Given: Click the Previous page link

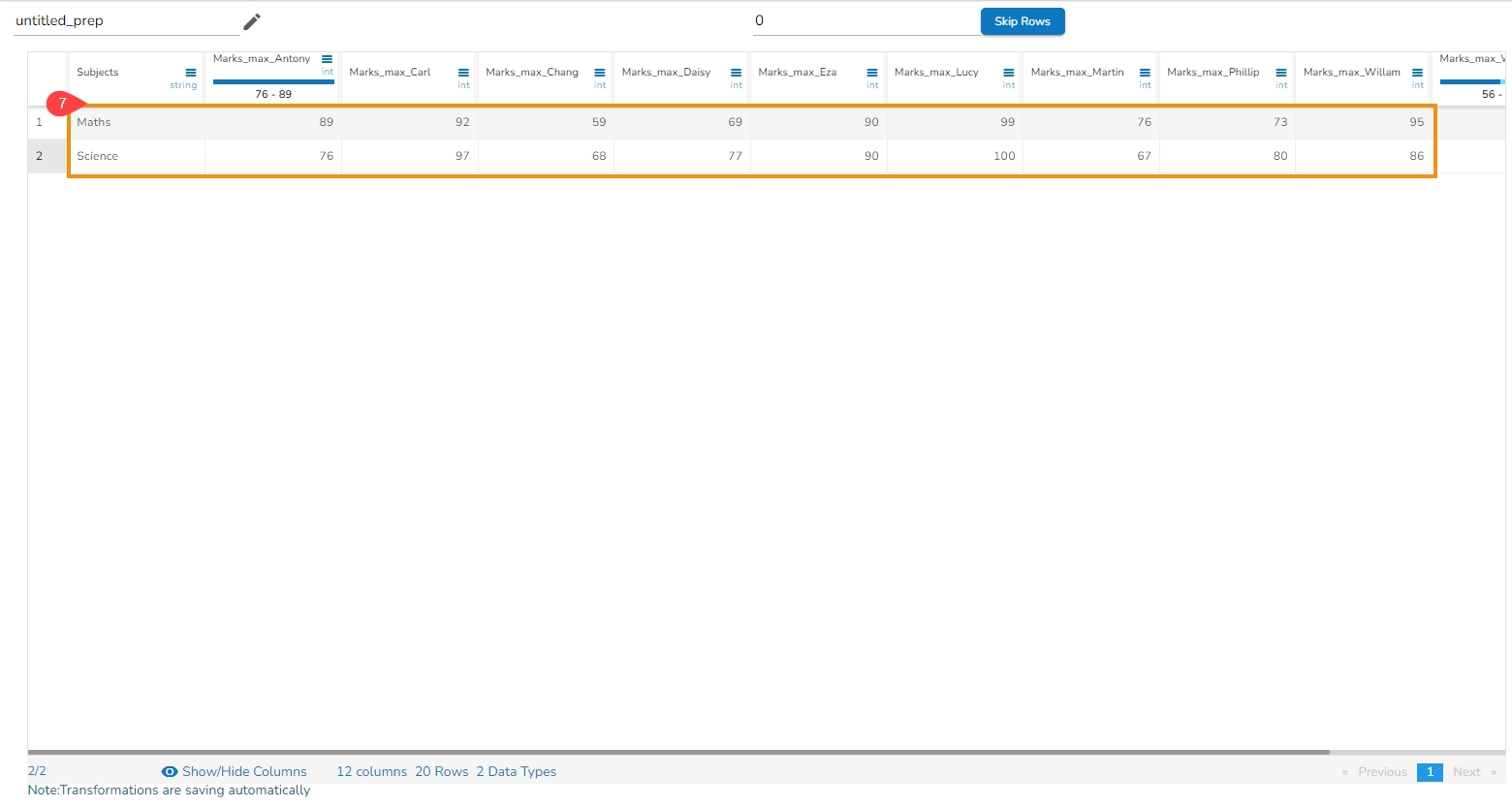Looking at the screenshot, I should [x=1382, y=772].
